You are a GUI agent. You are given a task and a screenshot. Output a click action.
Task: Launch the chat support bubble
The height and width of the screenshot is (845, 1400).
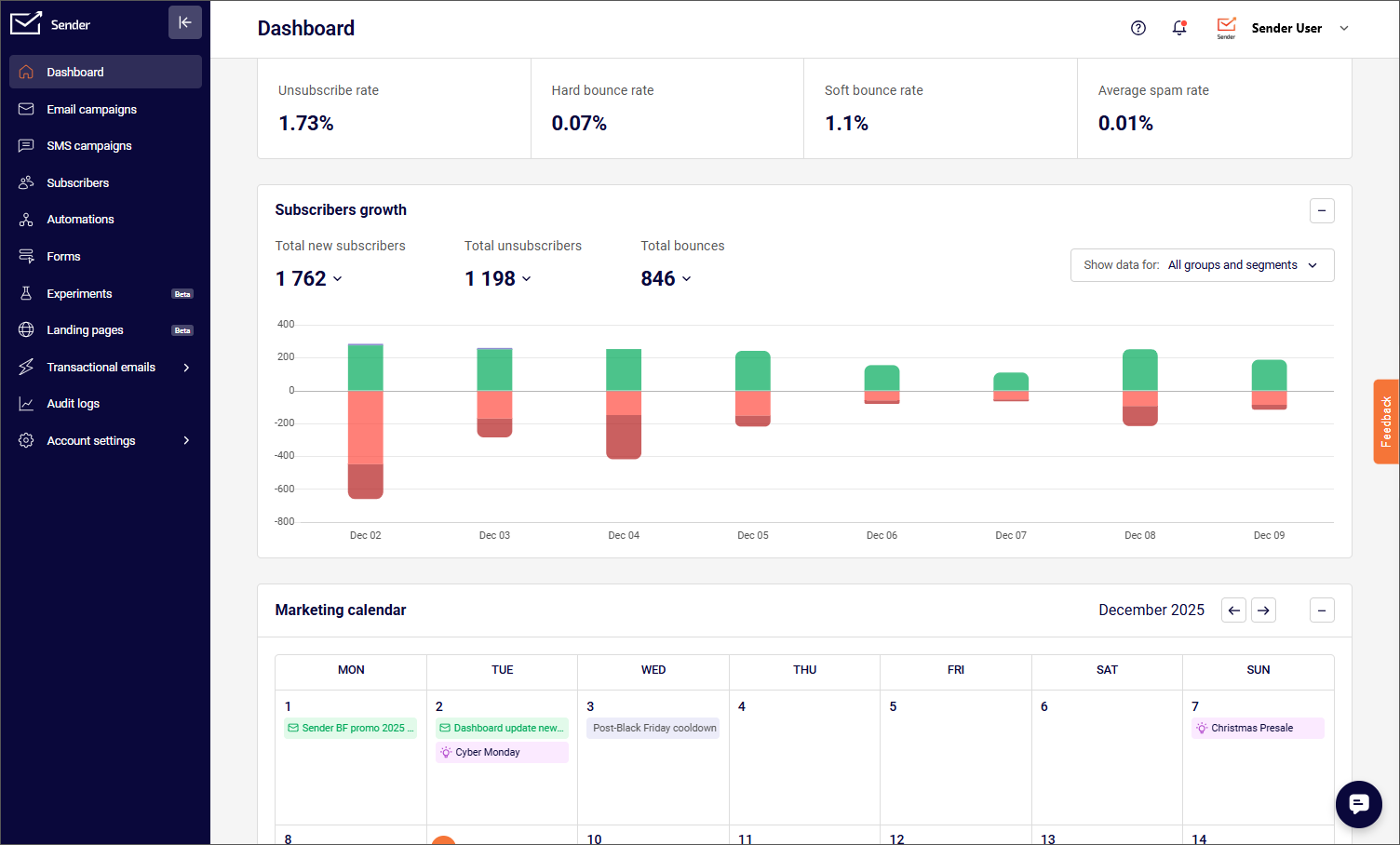point(1358,804)
